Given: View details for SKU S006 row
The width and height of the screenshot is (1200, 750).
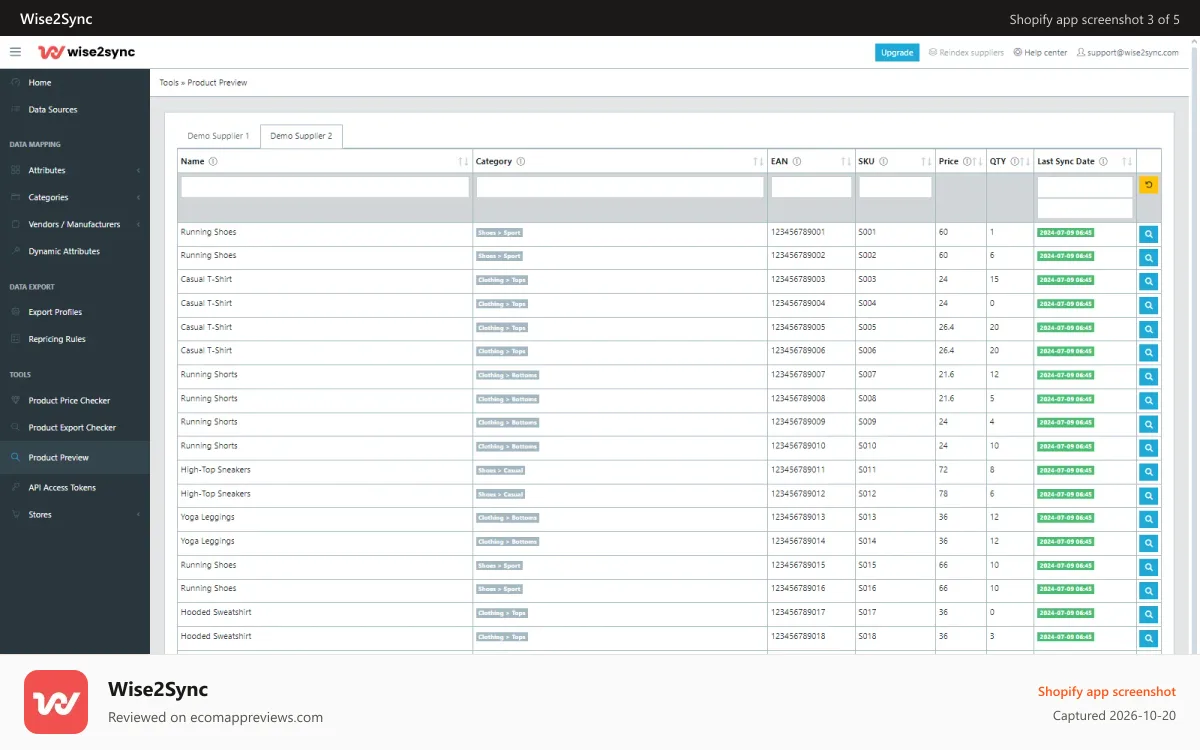Looking at the screenshot, I should 1149,353.
